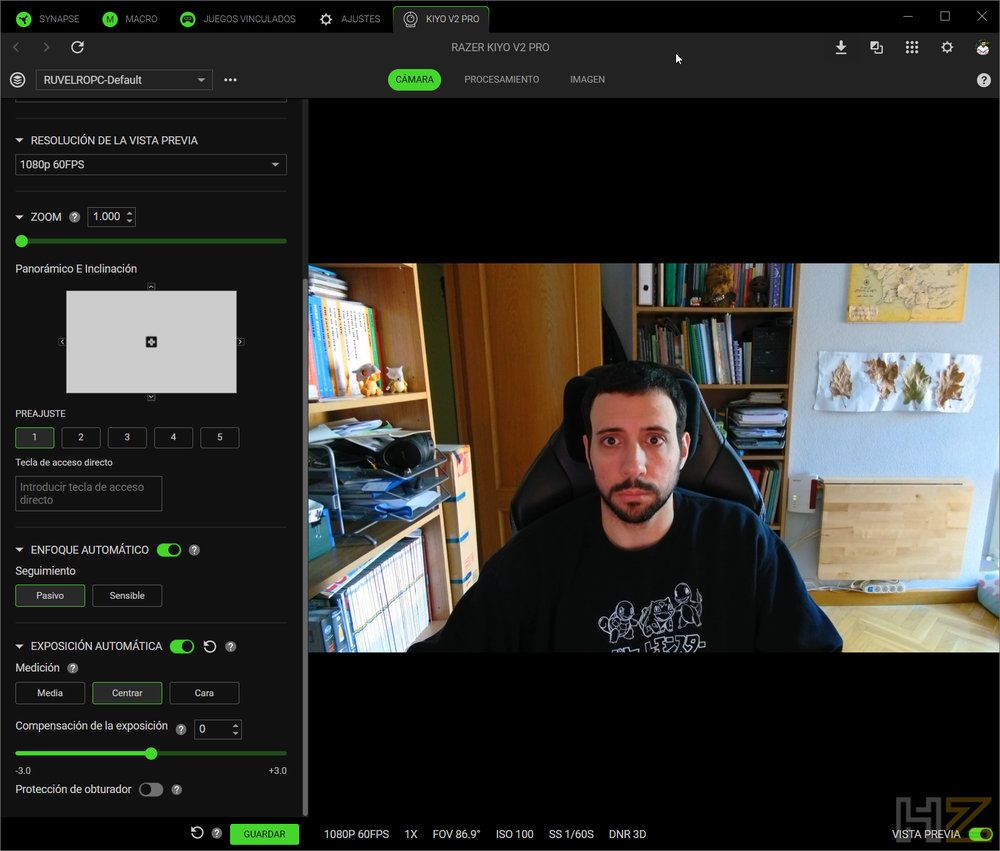Select Media metering mode
The width and height of the screenshot is (1000, 851).
pos(50,693)
